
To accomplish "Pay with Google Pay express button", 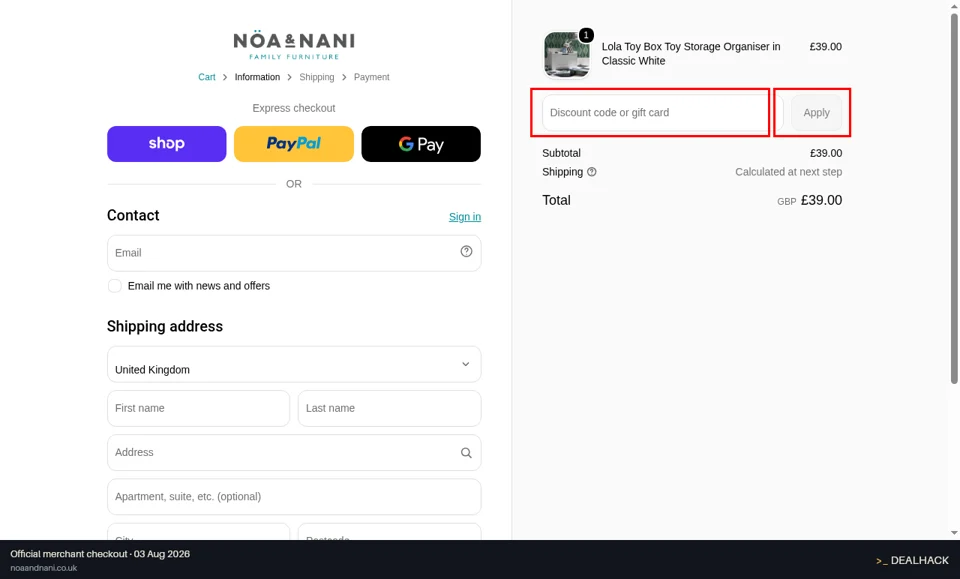I will point(421,144).
